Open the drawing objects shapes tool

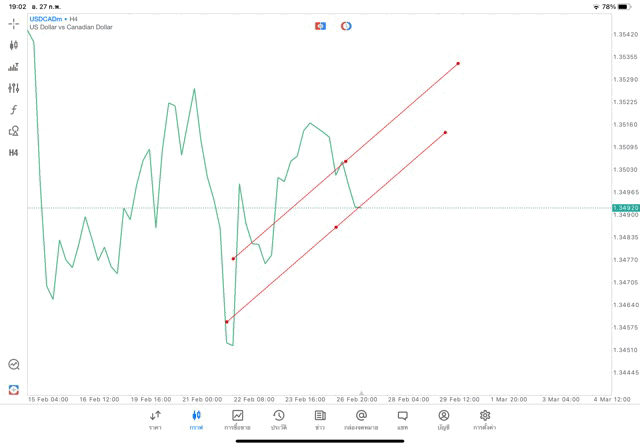point(14,131)
